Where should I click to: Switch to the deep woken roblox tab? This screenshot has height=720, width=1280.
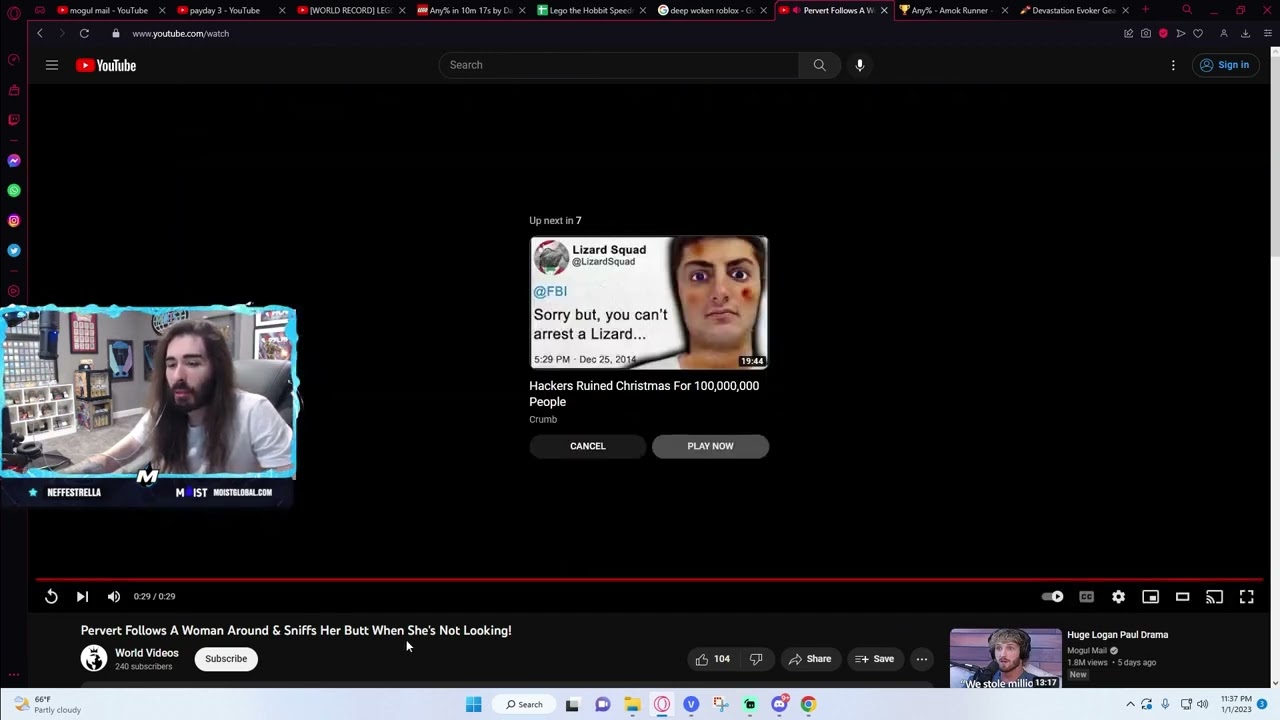point(706,10)
